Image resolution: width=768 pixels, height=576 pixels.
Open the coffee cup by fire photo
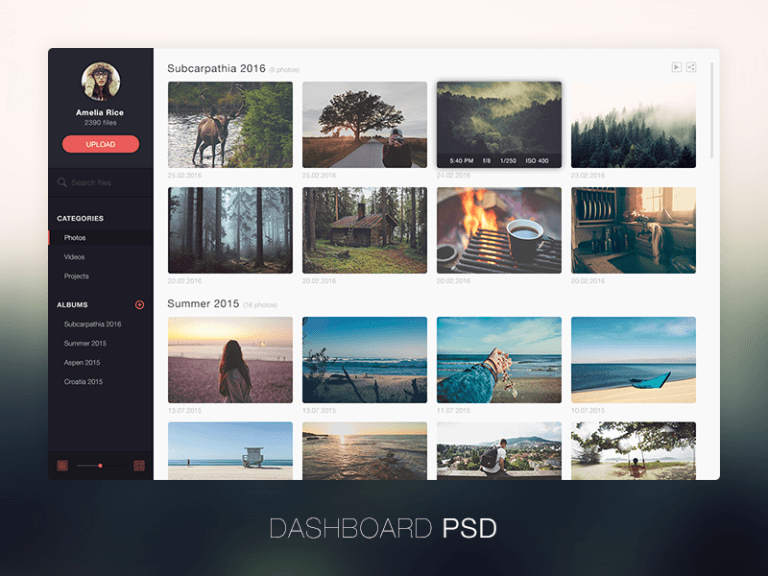point(499,230)
